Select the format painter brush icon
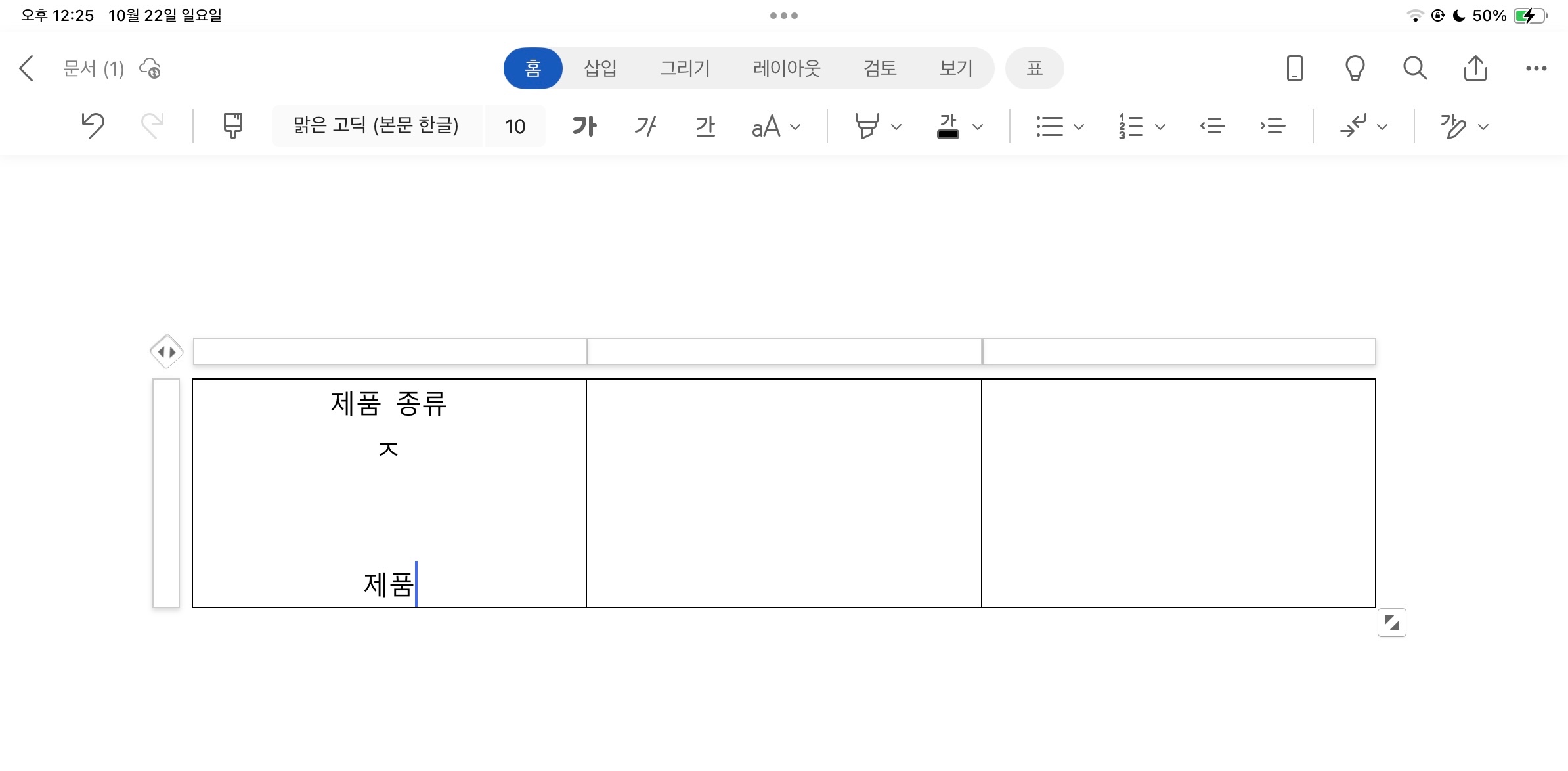Viewport: 1568px width, 771px height. [232, 125]
